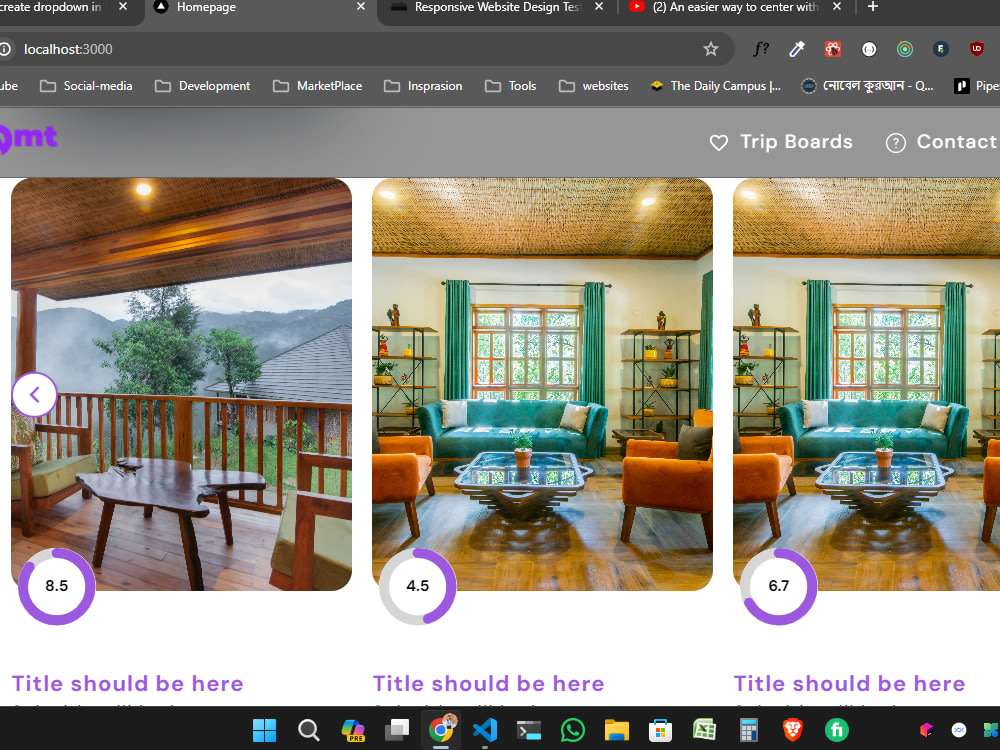1000x750 pixels.
Task: Star the page using the bookmark icon
Action: [x=711, y=48]
